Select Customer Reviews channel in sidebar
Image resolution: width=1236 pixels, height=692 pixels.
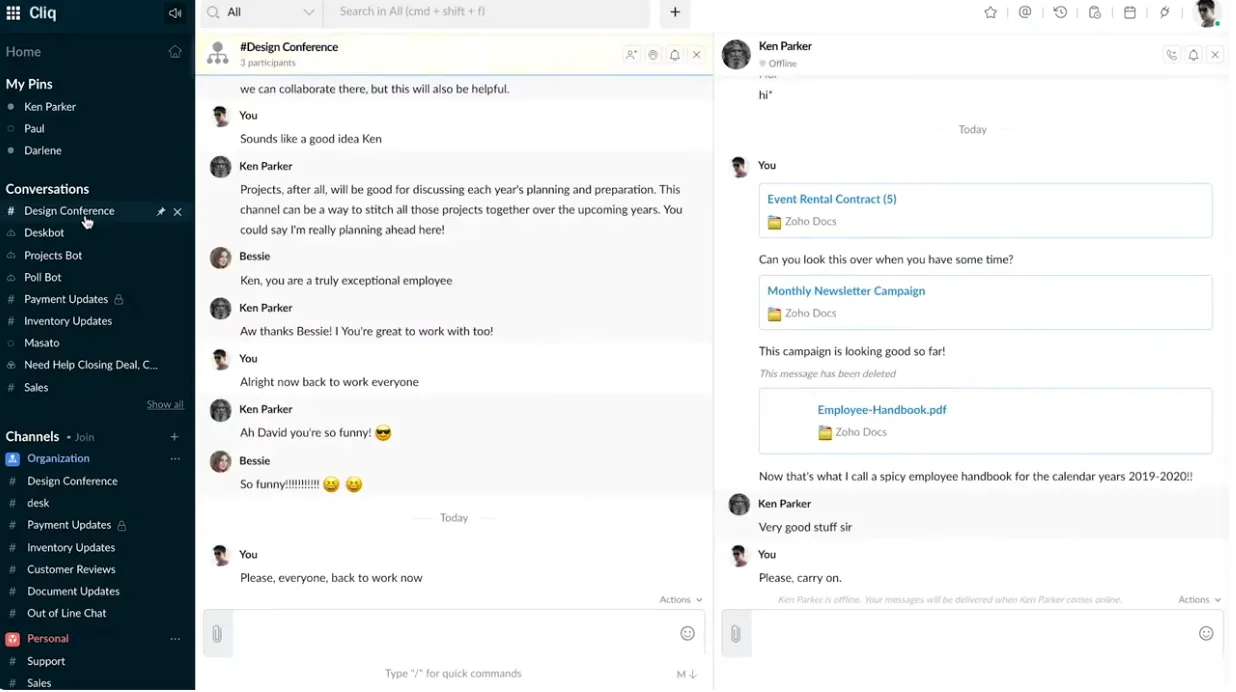click(71, 569)
